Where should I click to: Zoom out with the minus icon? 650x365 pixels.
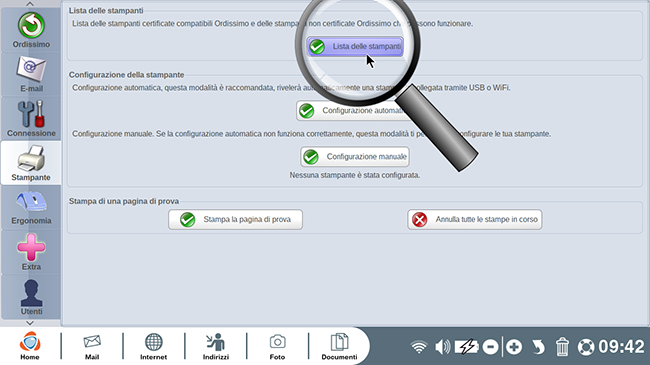pyautogui.click(x=490, y=347)
